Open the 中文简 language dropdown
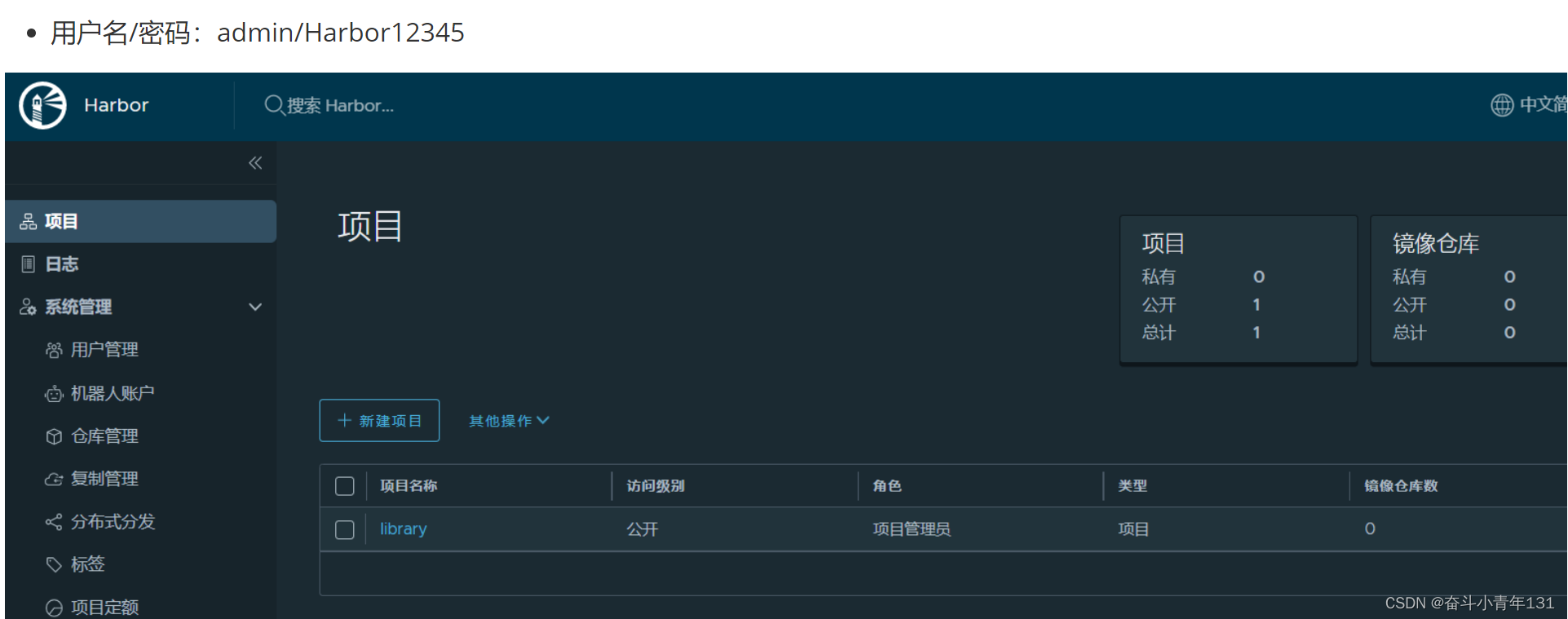 pyautogui.click(x=1529, y=105)
